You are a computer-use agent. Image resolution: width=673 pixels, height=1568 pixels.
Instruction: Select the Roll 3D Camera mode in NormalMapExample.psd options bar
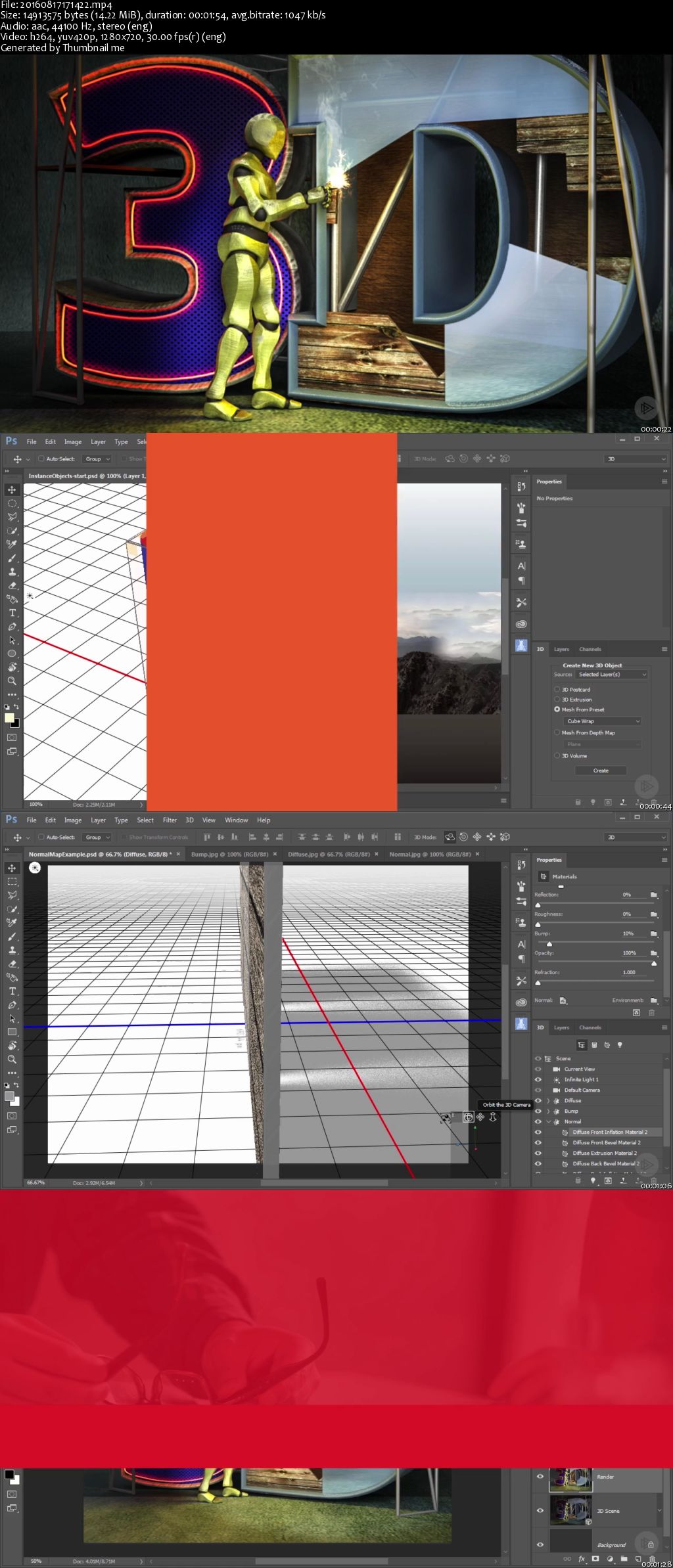pyautogui.click(x=463, y=837)
